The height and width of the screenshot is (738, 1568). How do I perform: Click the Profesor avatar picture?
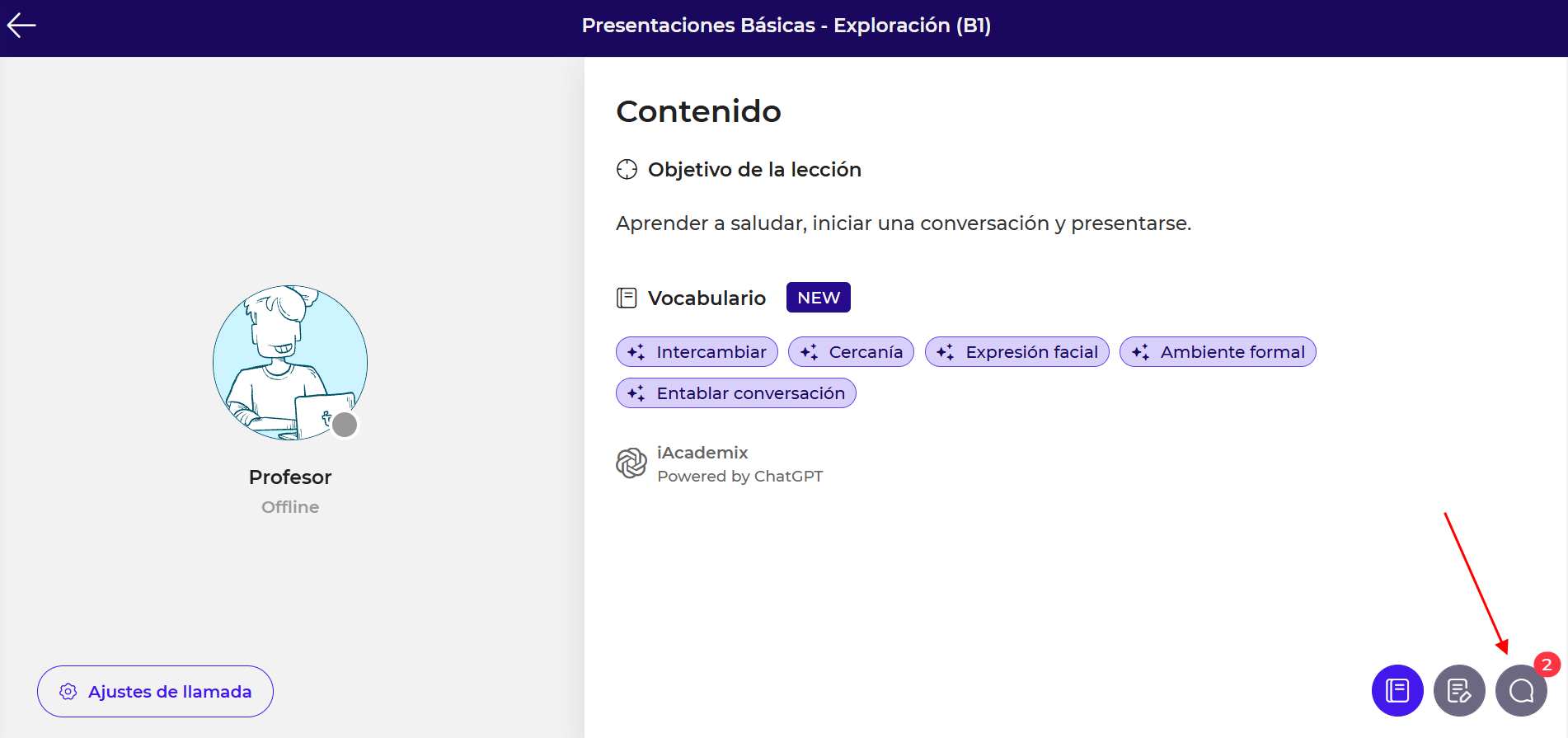(x=289, y=362)
